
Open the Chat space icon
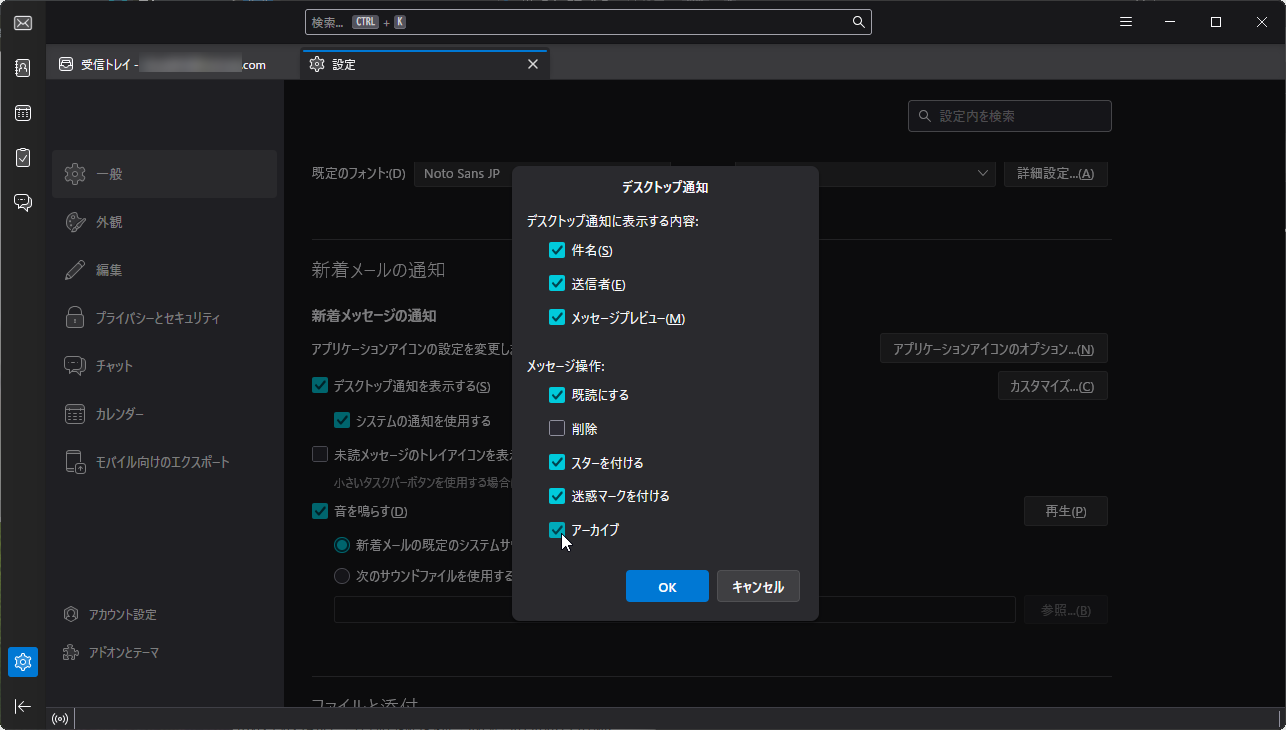coord(23,203)
